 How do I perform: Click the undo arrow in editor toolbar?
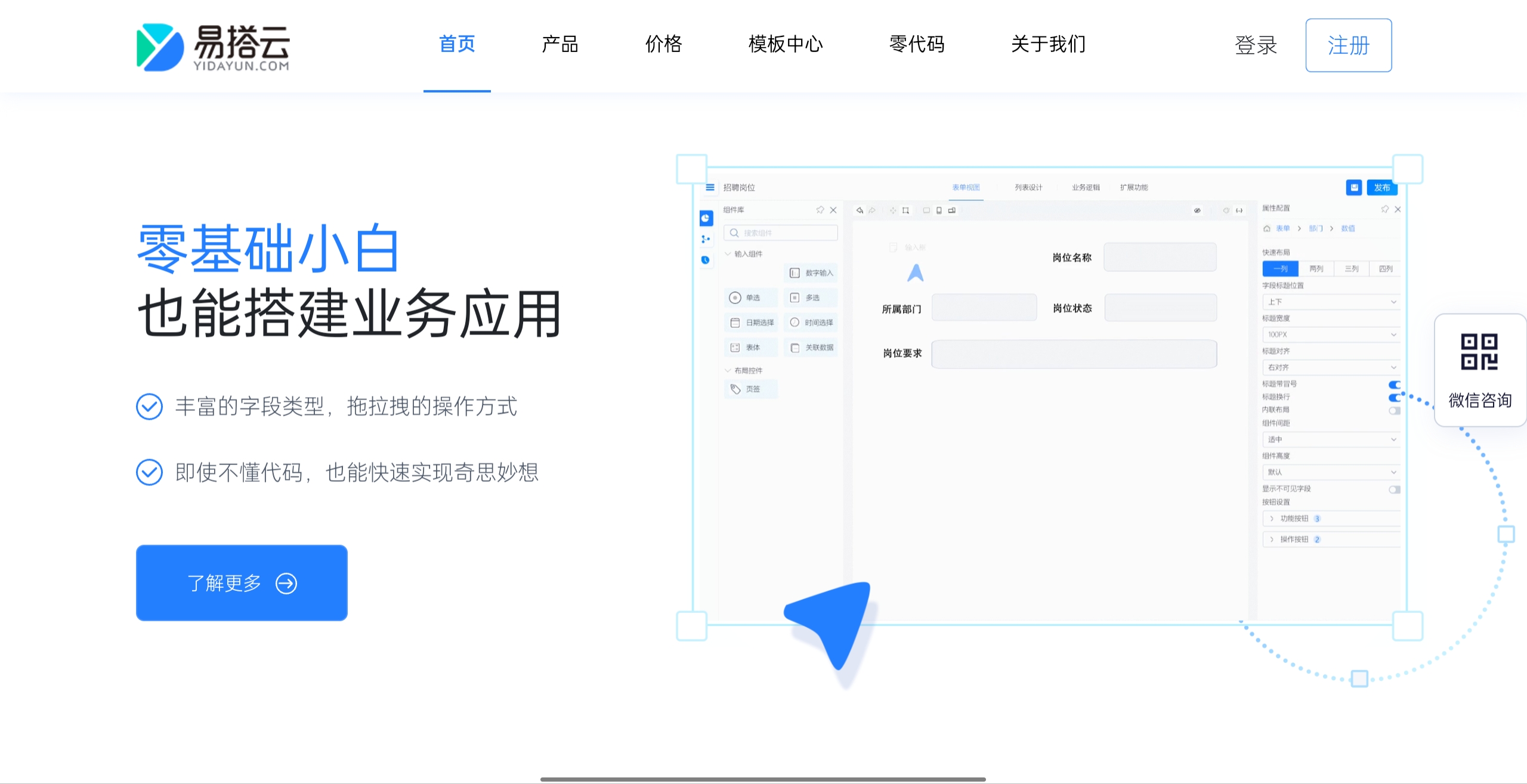pos(860,210)
